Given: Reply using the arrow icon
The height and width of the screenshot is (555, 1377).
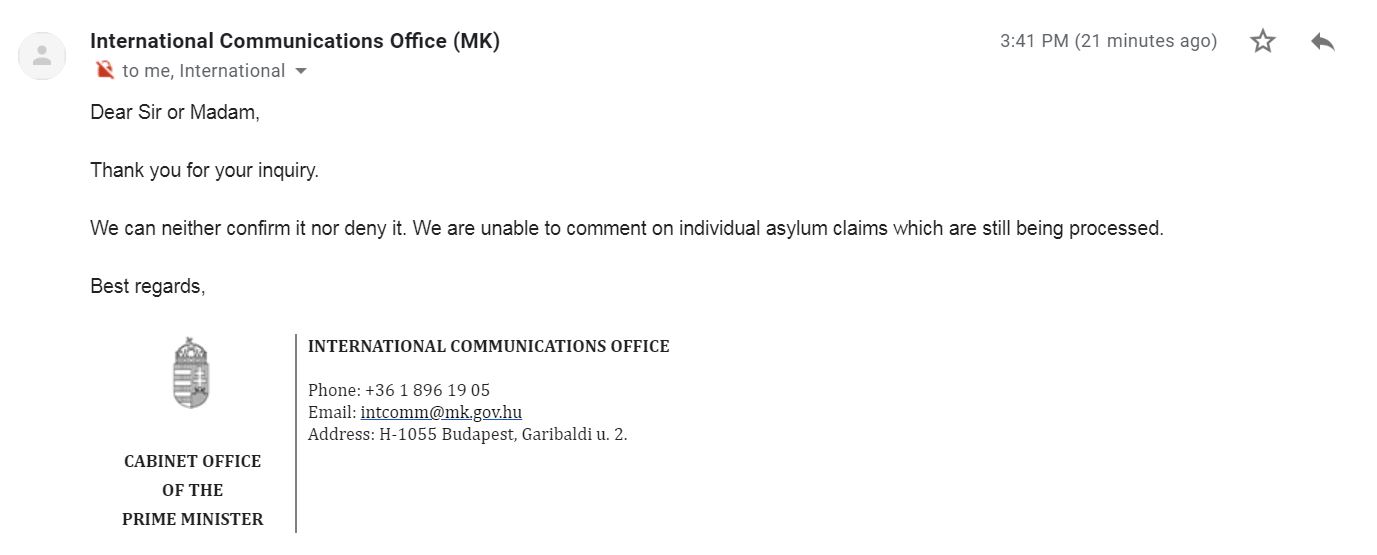Looking at the screenshot, I should [1323, 41].
